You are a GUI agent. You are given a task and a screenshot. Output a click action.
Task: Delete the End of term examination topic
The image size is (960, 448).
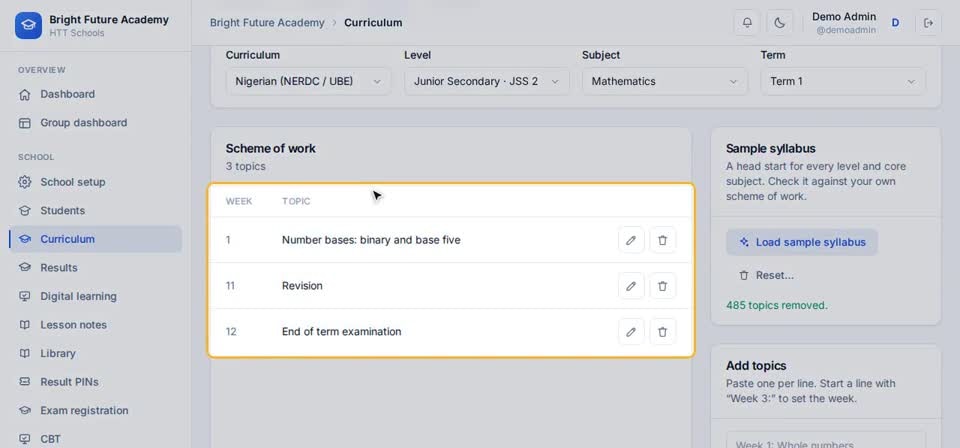(662, 332)
